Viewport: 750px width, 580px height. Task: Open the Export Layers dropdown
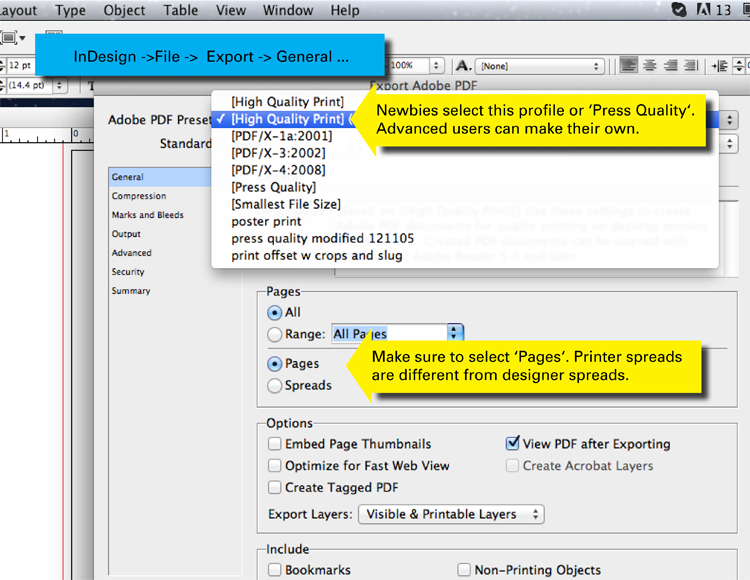click(x=451, y=514)
